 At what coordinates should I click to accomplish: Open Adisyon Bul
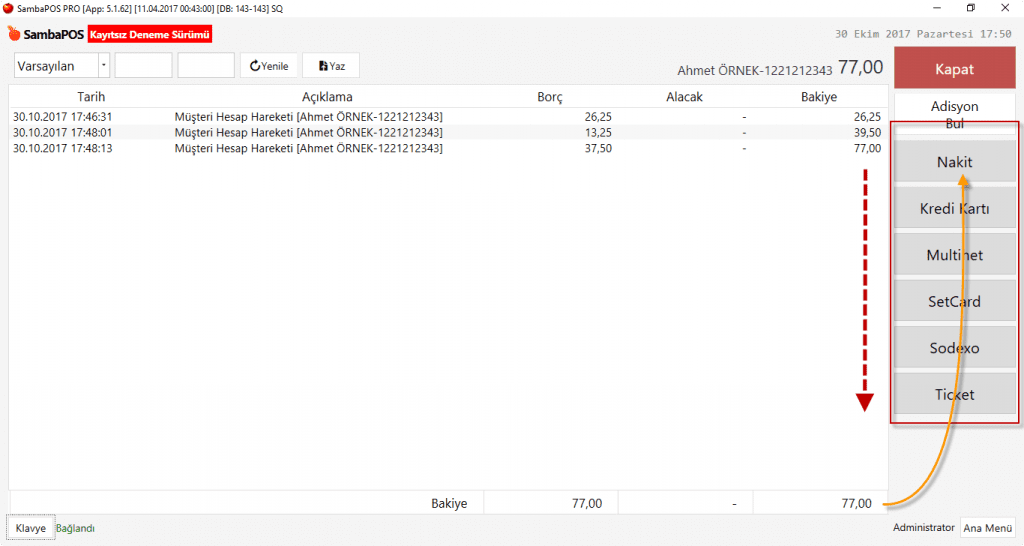(954, 113)
